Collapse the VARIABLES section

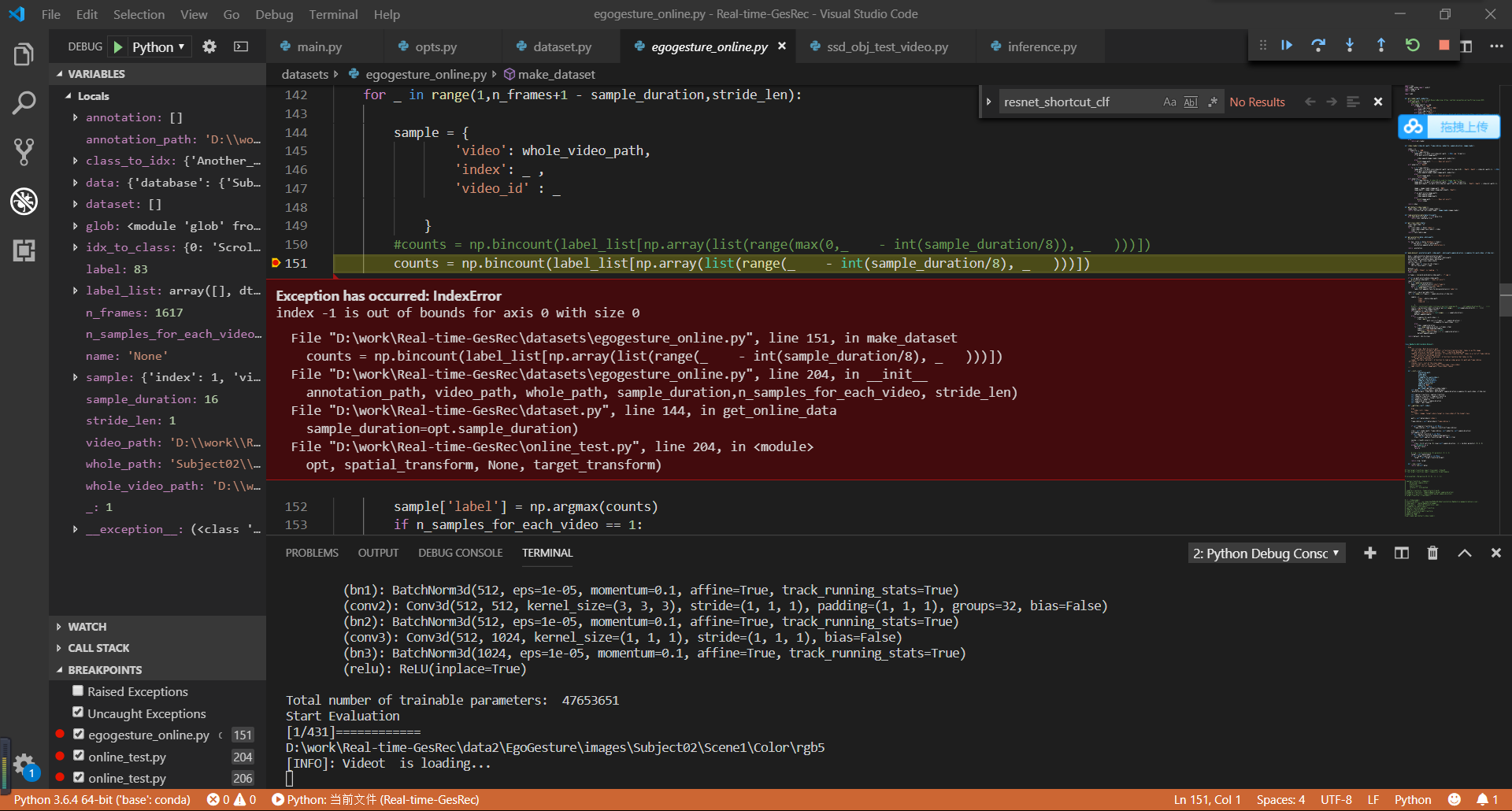[x=96, y=74]
